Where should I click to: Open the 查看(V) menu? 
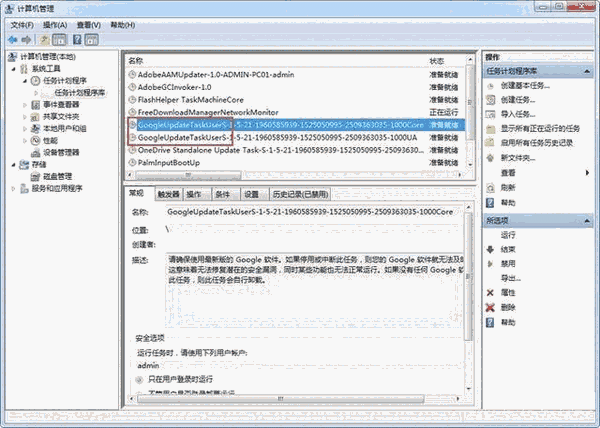(89, 25)
